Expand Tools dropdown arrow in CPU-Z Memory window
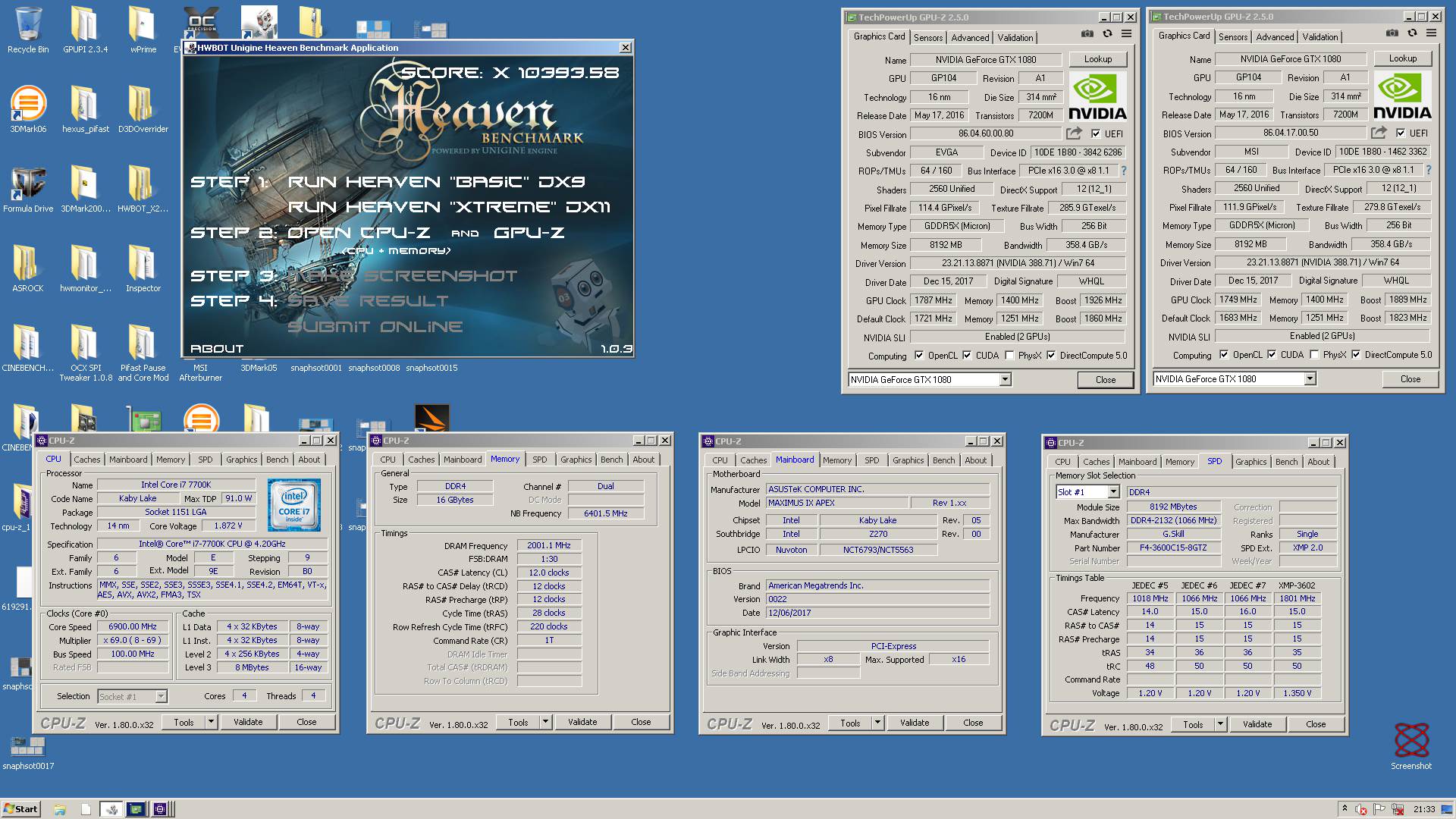 coord(546,722)
